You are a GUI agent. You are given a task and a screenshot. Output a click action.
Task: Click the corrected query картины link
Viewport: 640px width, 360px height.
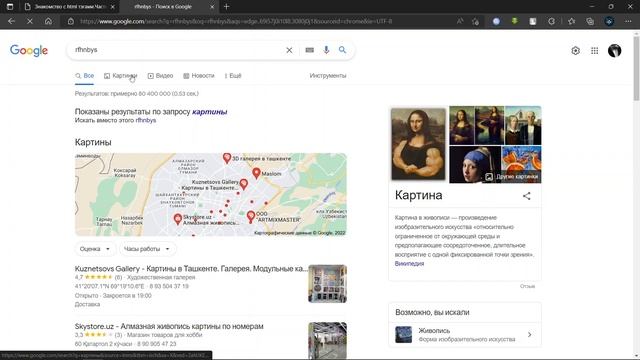pyautogui.click(x=209, y=112)
